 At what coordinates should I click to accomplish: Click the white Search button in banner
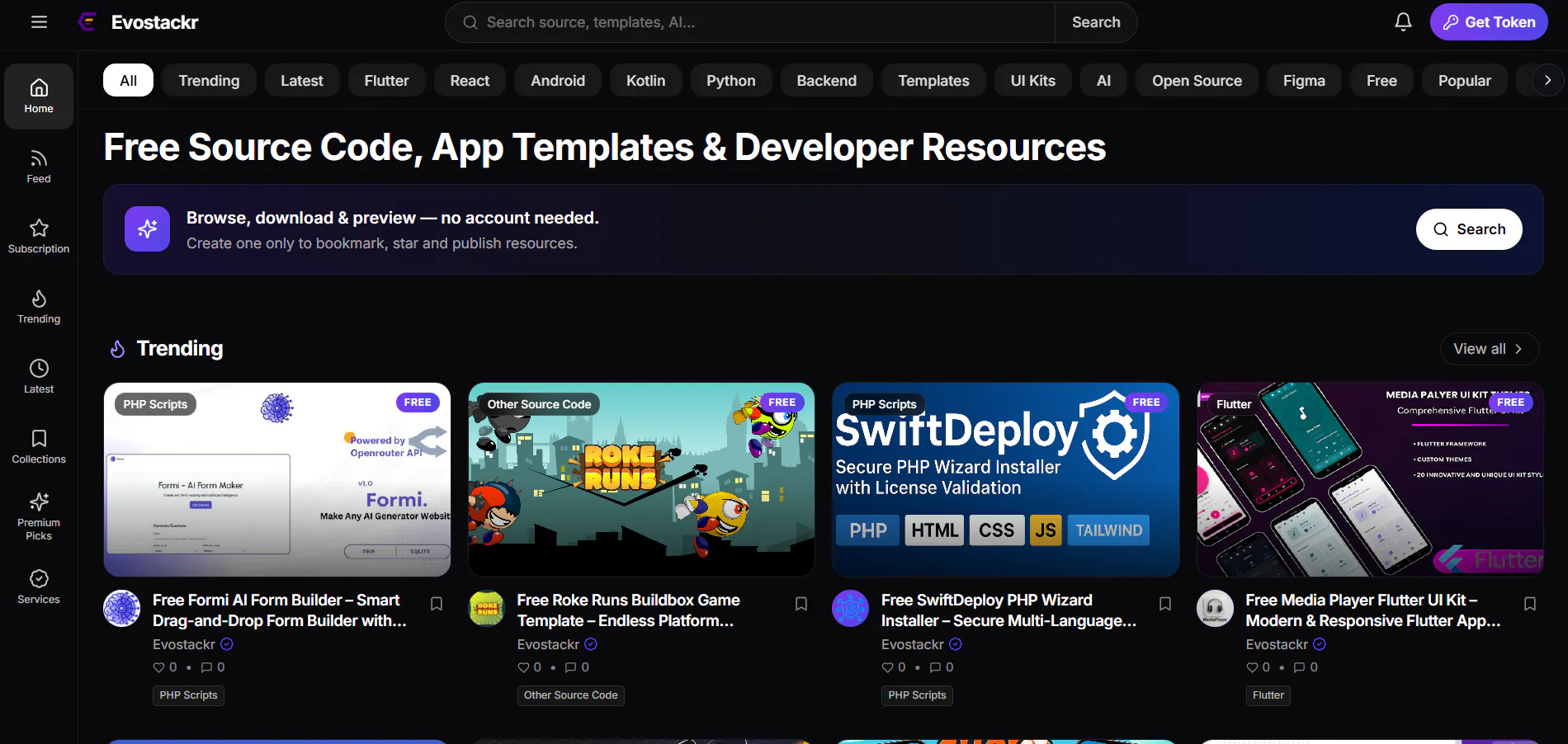click(1469, 229)
